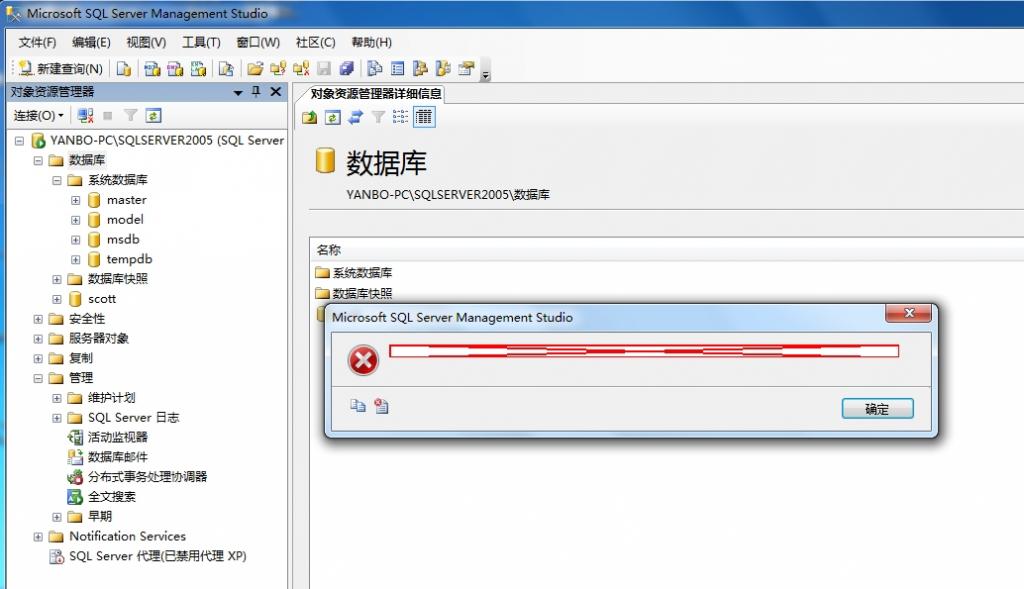Open the 编辑(E) menu
Viewport: 1024px width, 589px height.
coord(91,42)
